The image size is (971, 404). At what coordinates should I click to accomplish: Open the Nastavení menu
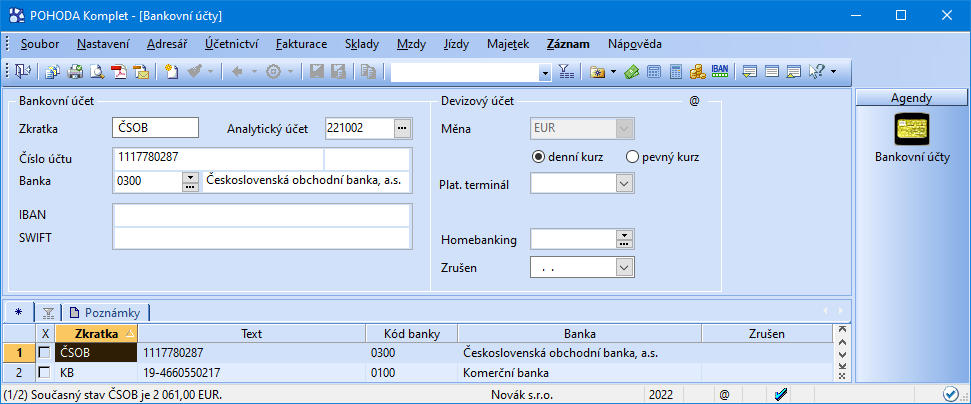[x=103, y=44]
